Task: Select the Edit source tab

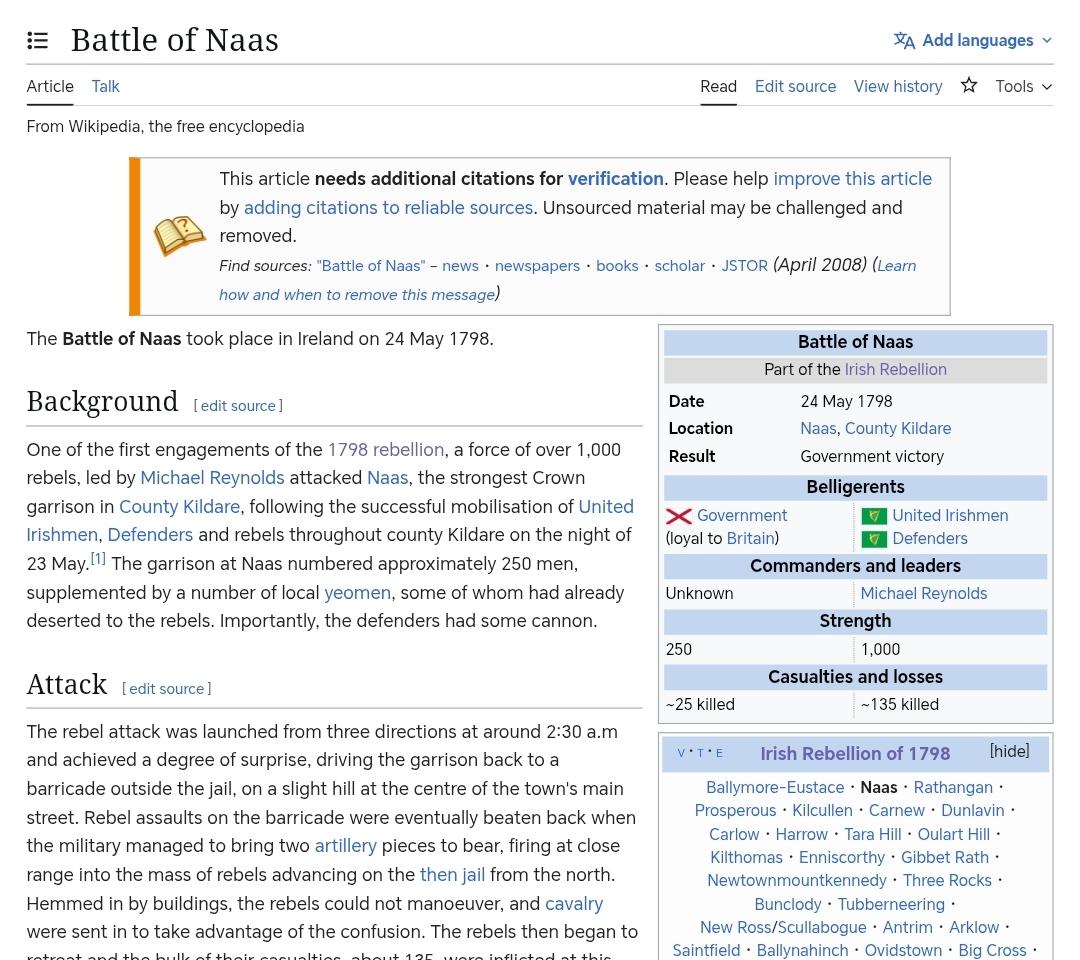Action: click(x=794, y=87)
